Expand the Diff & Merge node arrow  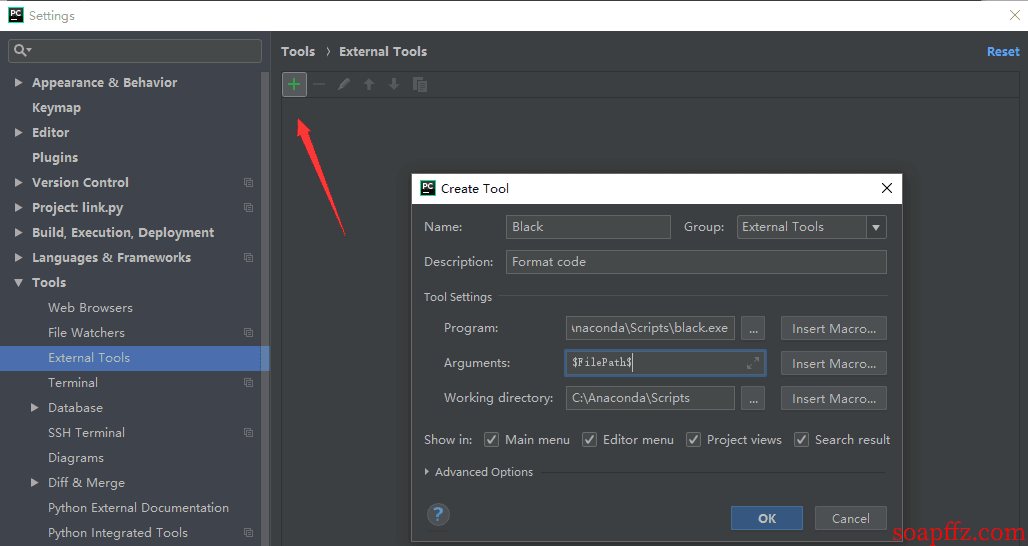click(35, 482)
